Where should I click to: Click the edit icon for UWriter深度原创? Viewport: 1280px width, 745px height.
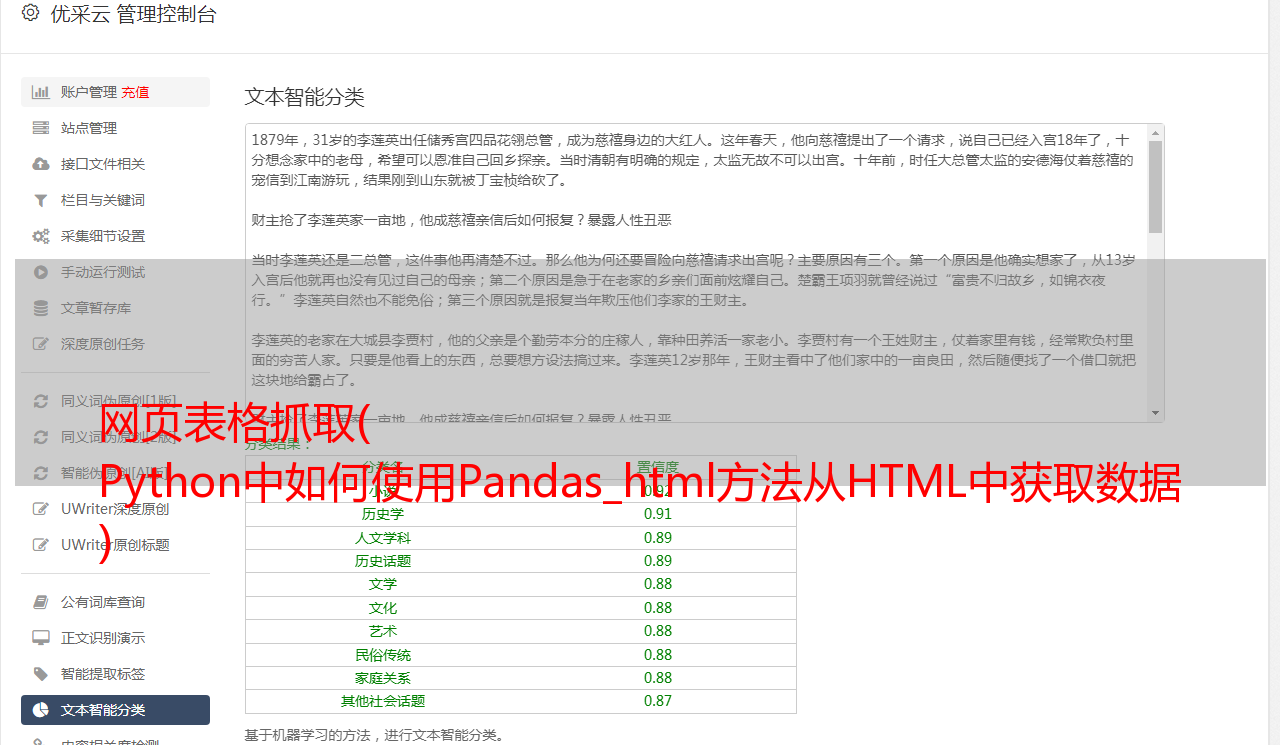click(x=40, y=509)
